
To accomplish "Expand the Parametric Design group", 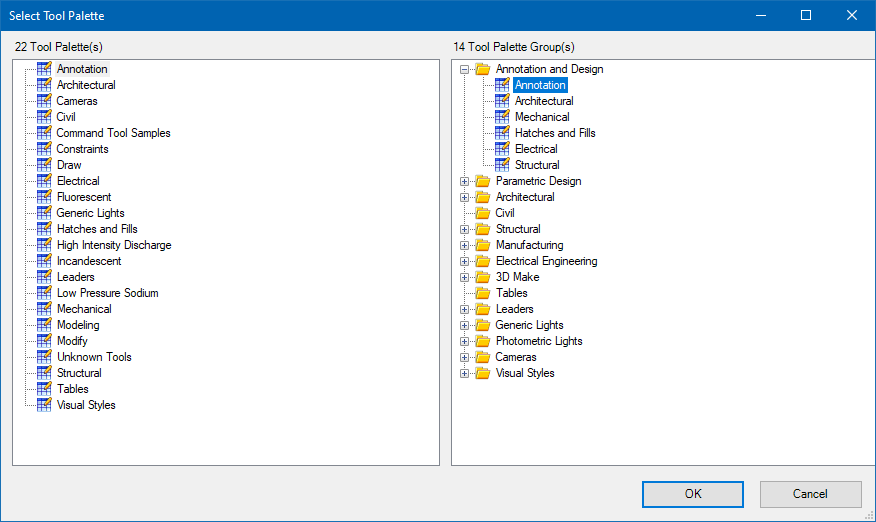I will 464,182.
